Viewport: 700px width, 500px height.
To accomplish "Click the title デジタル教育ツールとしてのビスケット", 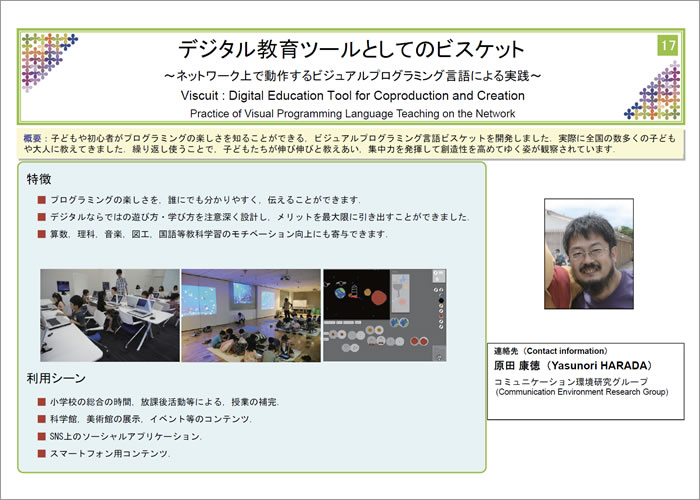I will [x=350, y=49].
